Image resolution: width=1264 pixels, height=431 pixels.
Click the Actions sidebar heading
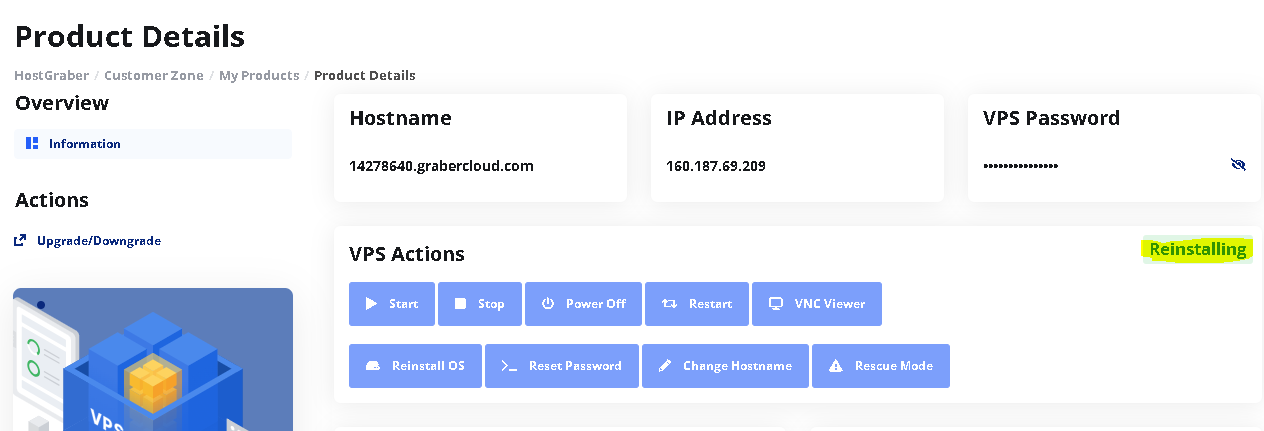point(52,200)
